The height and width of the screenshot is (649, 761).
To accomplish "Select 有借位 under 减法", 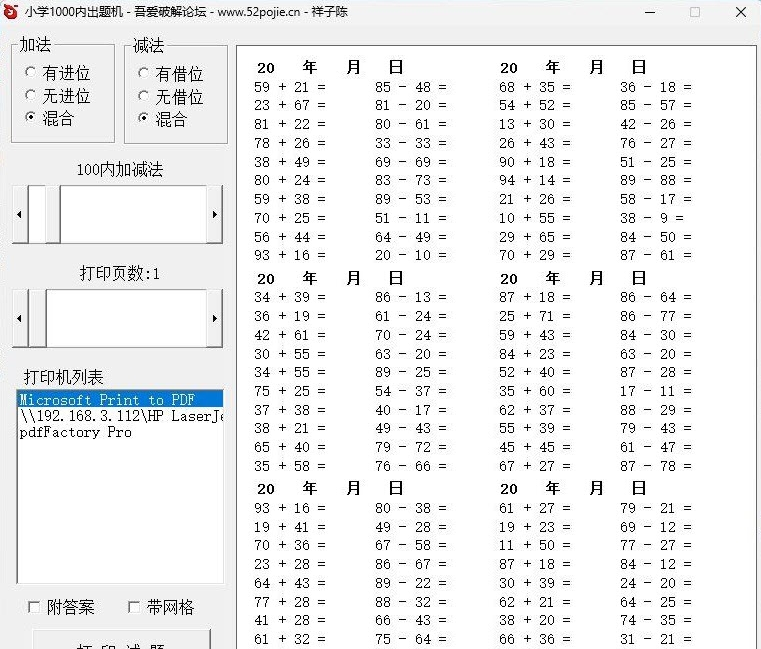I will 144,73.
